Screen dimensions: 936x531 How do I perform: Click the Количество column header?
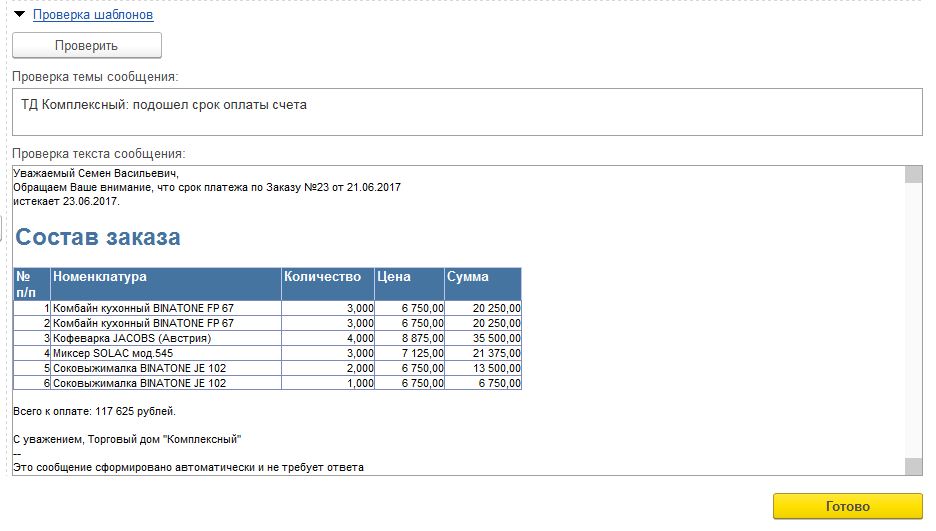point(328,284)
